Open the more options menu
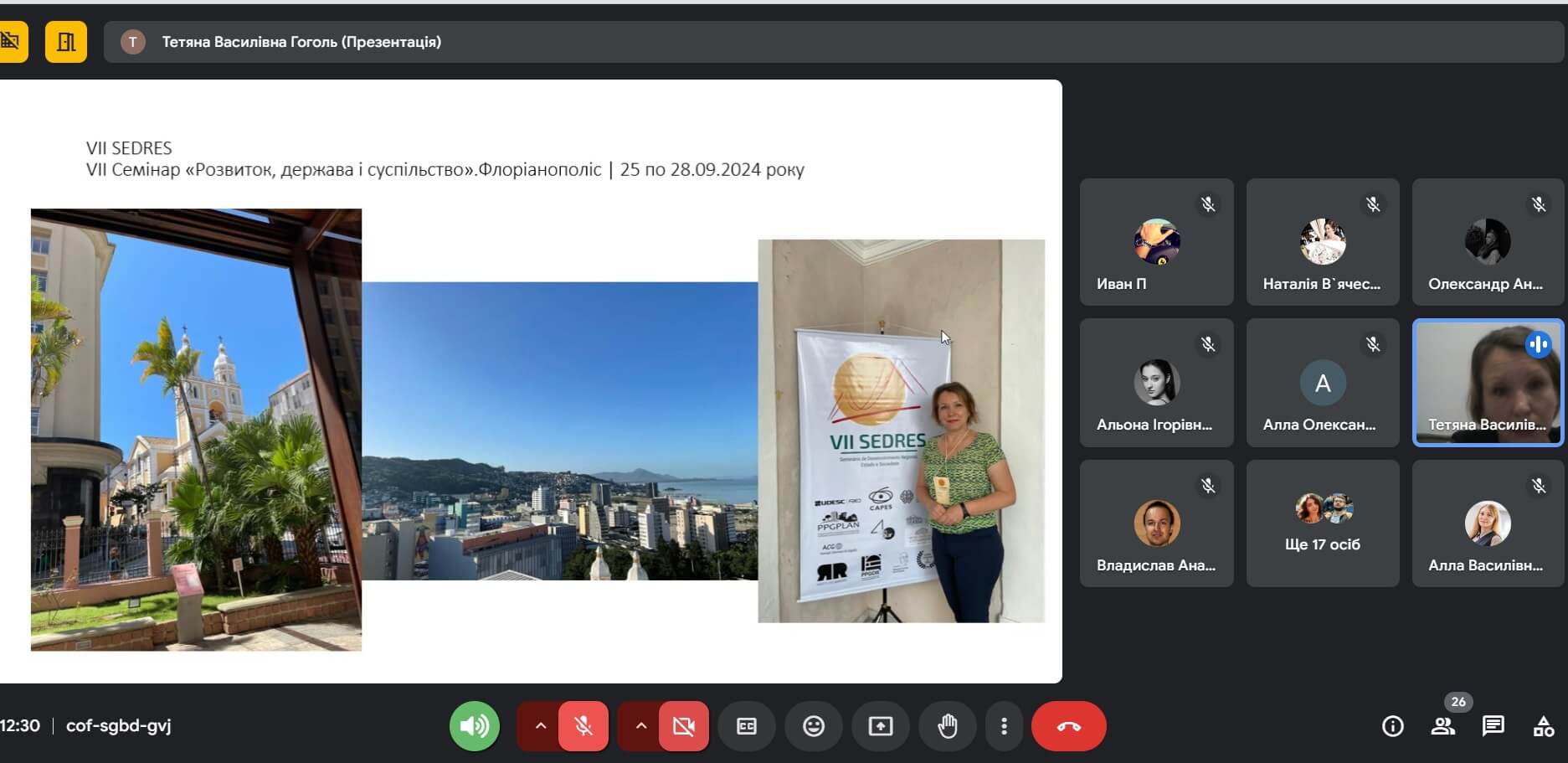This screenshot has height=763, width=1568. pyautogui.click(x=1004, y=726)
